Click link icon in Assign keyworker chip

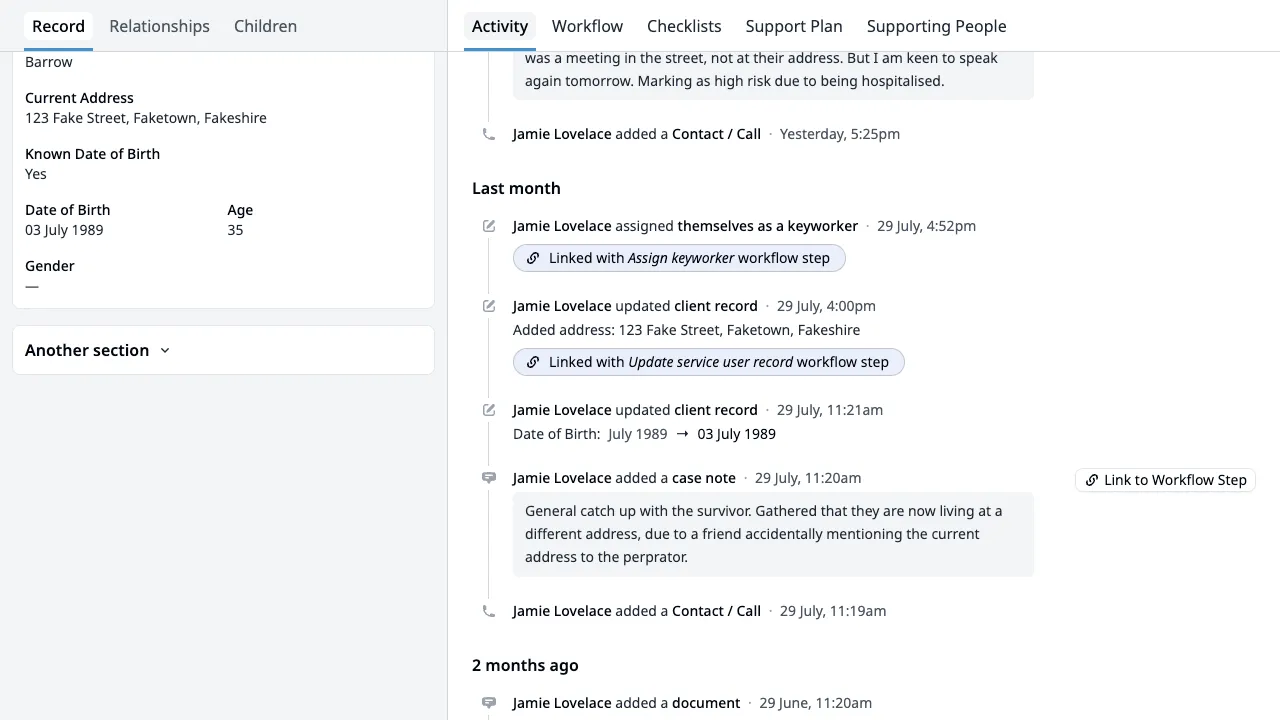coord(533,258)
